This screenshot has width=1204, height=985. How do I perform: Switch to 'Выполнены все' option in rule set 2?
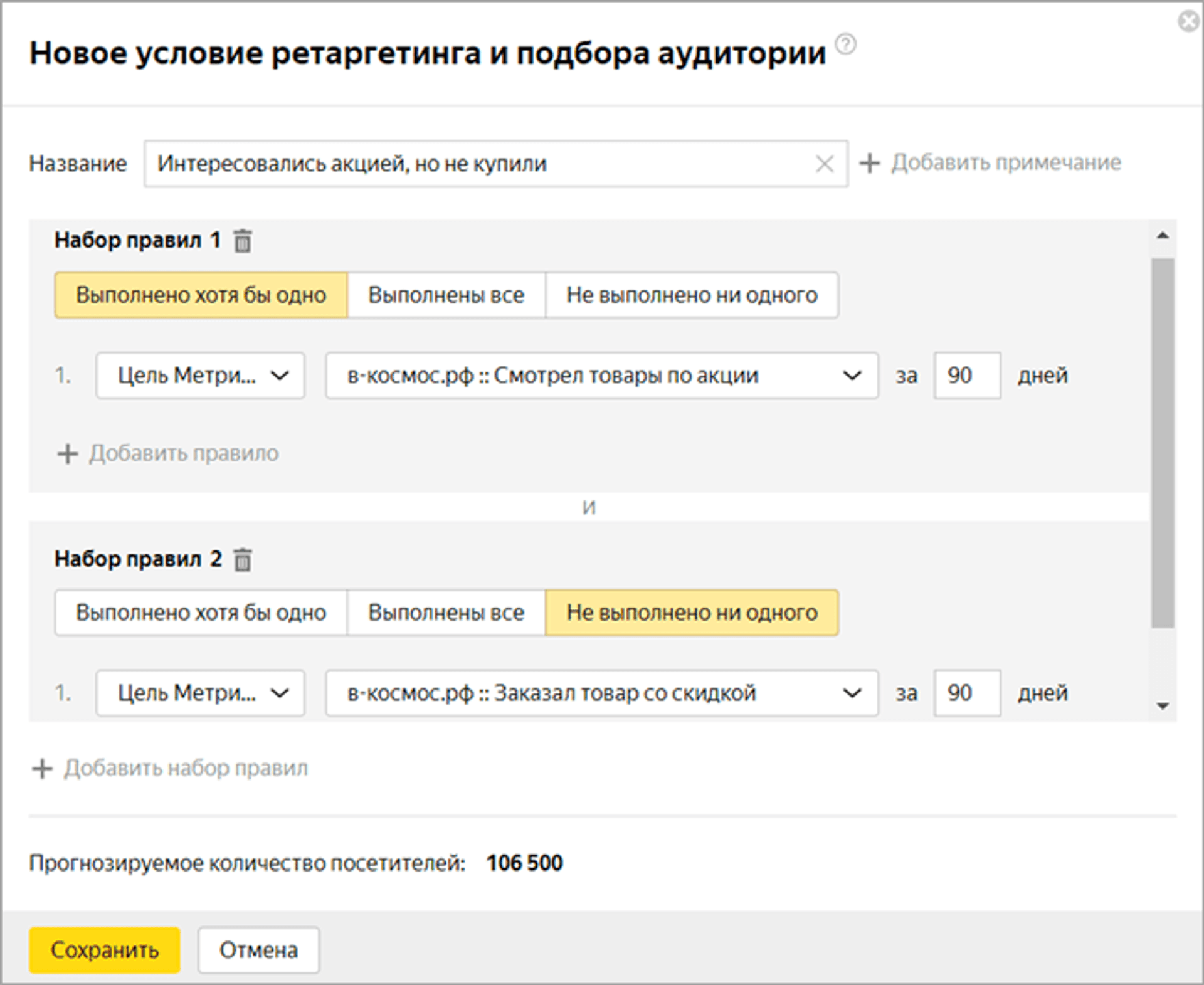click(446, 613)
